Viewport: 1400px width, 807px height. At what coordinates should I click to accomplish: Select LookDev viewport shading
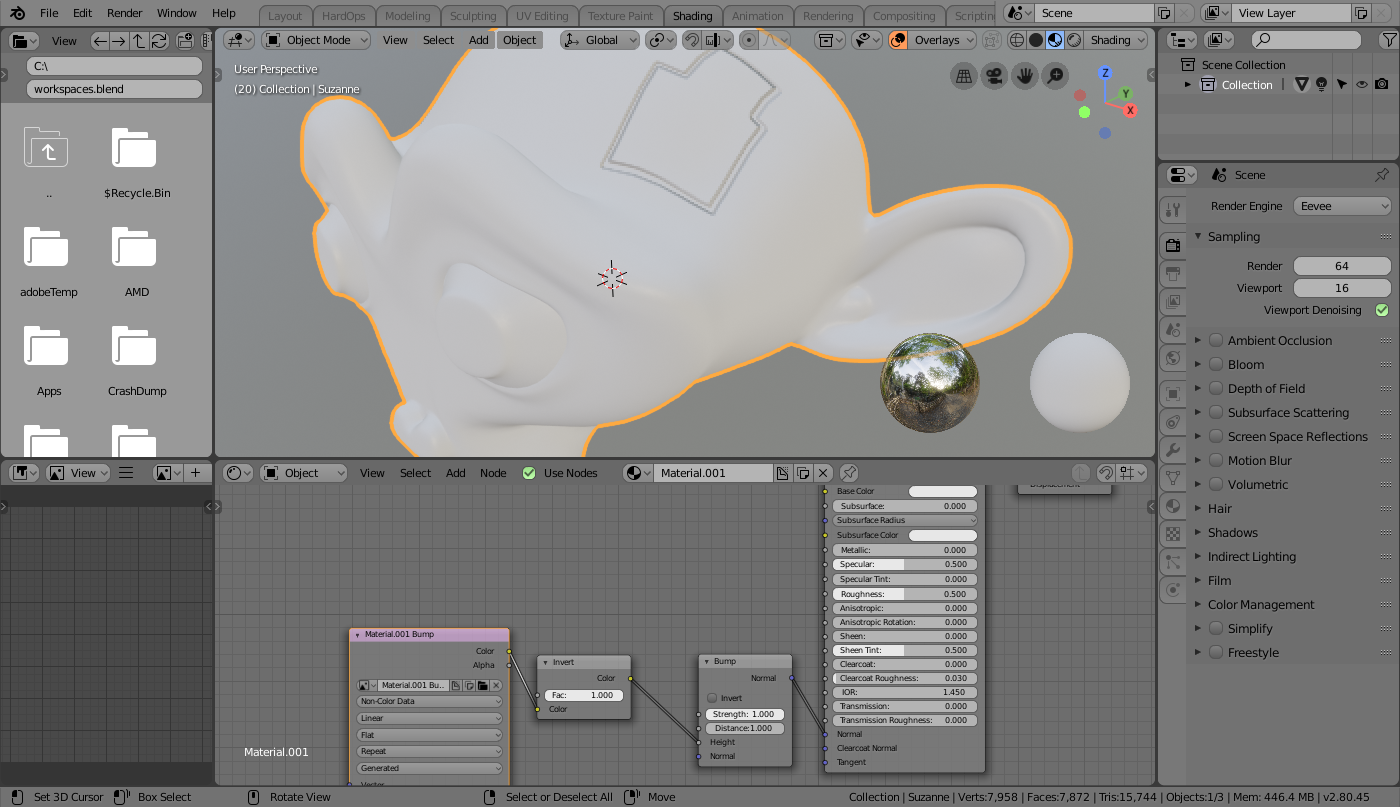click(x=1055, y=40)
